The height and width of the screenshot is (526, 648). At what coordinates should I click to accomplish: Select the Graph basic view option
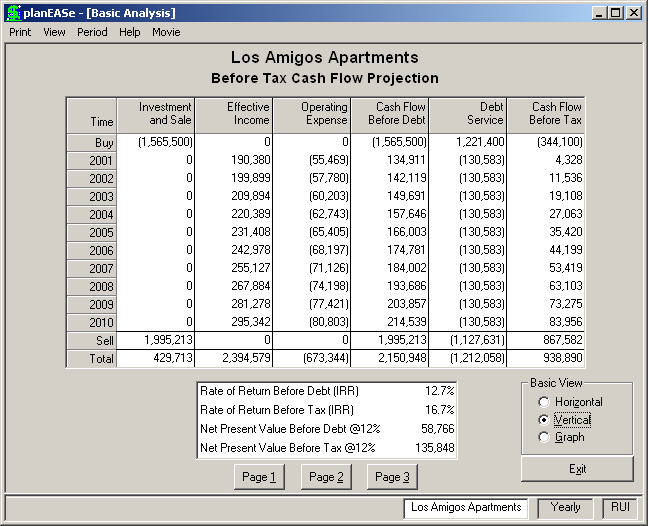562,437
